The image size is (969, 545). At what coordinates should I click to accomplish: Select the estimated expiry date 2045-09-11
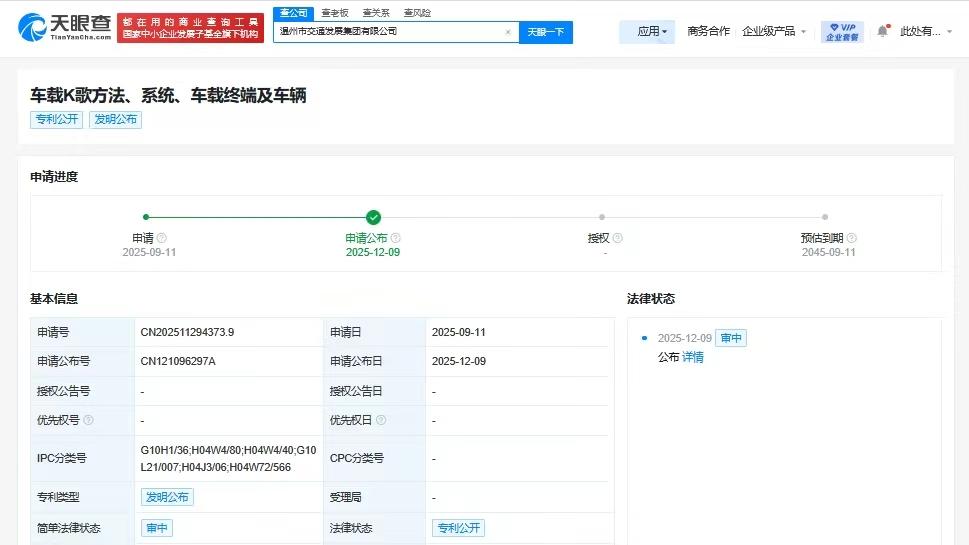click(829, 253)
